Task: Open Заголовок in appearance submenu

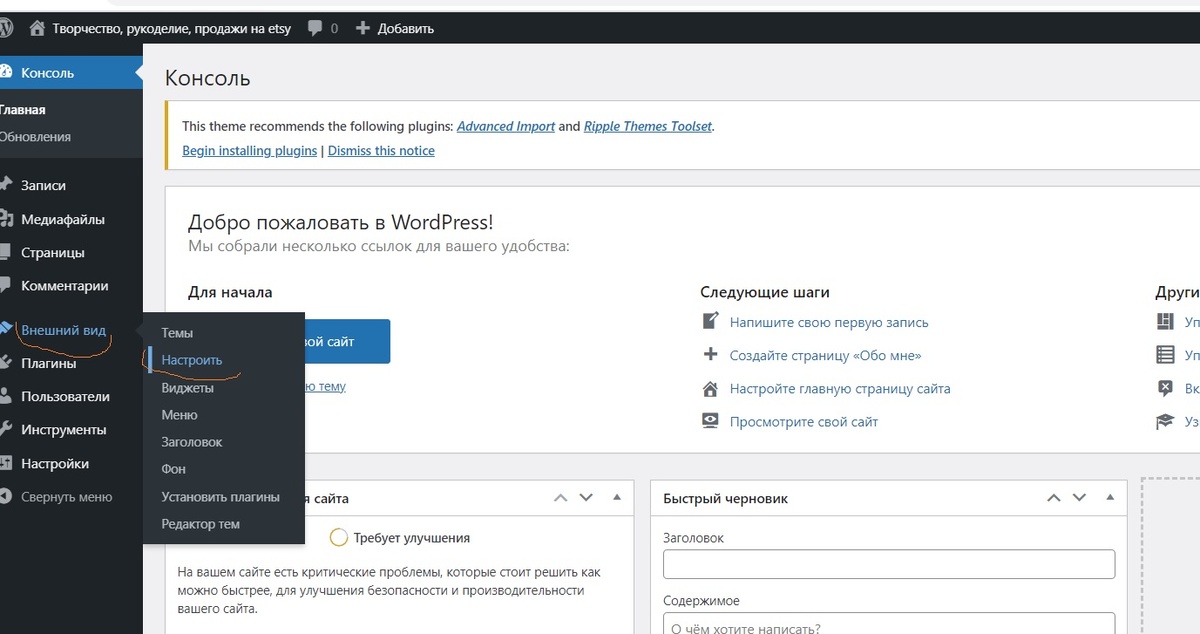Action: [192, 441]
